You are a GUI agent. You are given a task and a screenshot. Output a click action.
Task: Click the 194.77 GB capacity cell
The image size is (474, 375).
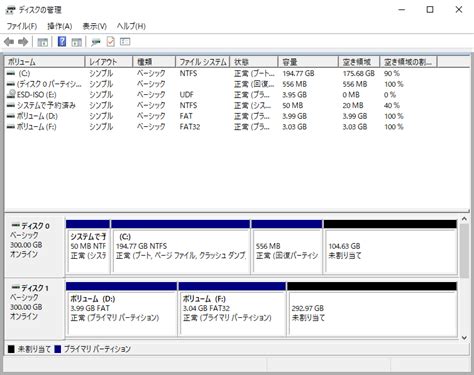(x=299, y=73)
